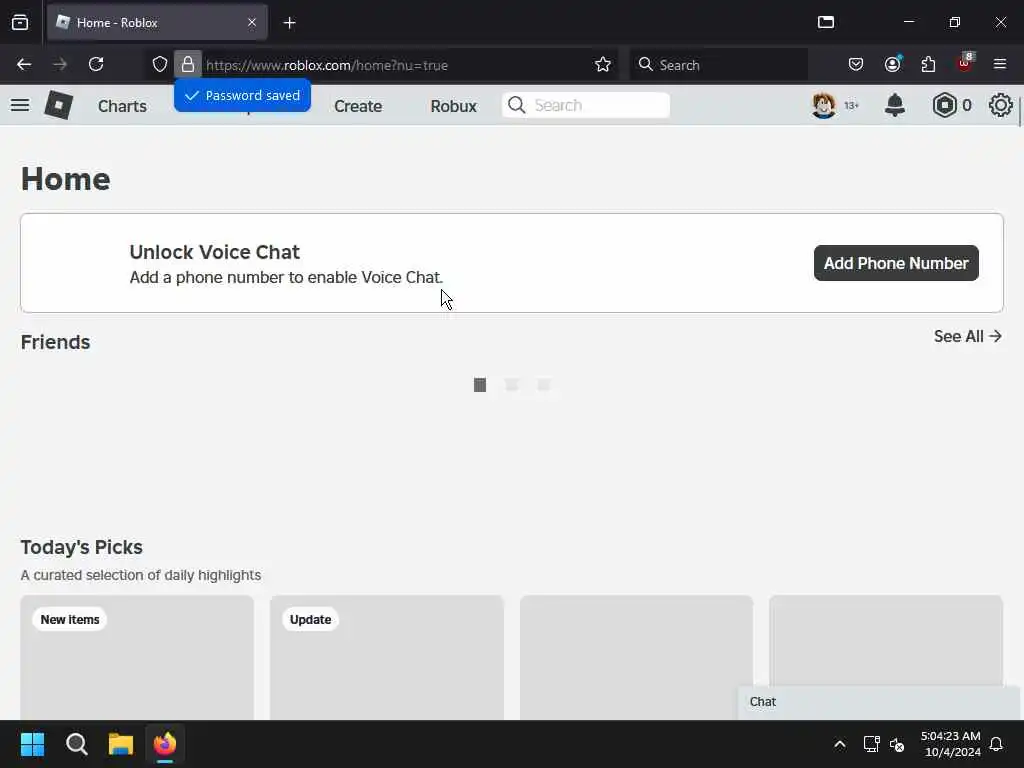Open Pocket save icon
Screen dimensions: 1024x768
click(x=856, y=64)
